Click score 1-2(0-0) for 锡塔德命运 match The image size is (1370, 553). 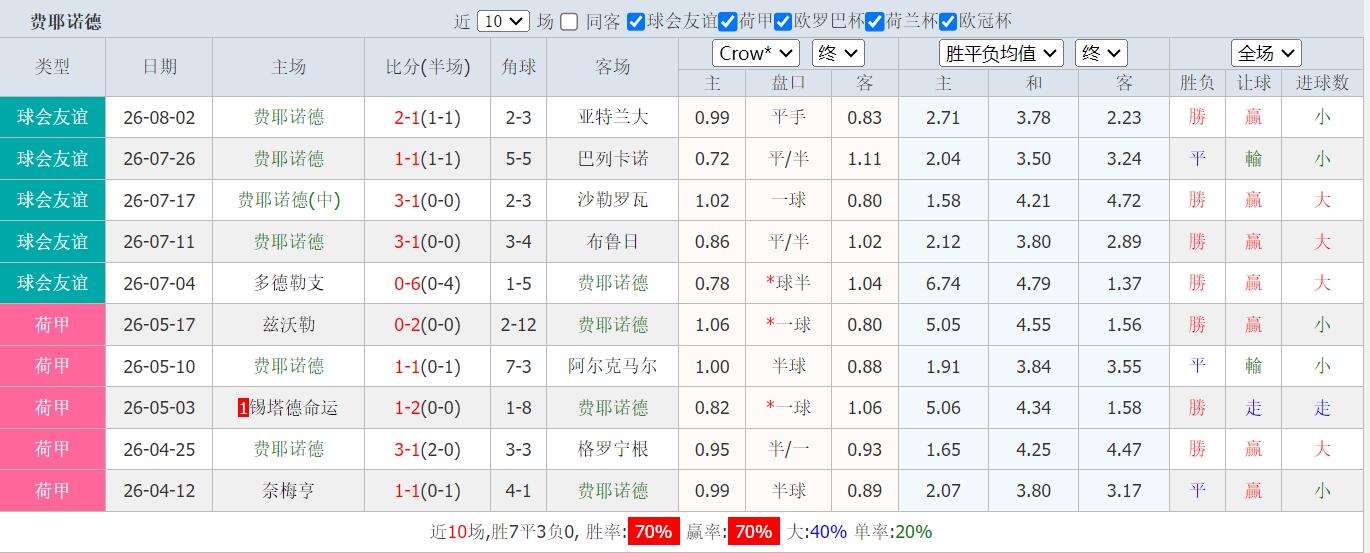coord(428,408)
